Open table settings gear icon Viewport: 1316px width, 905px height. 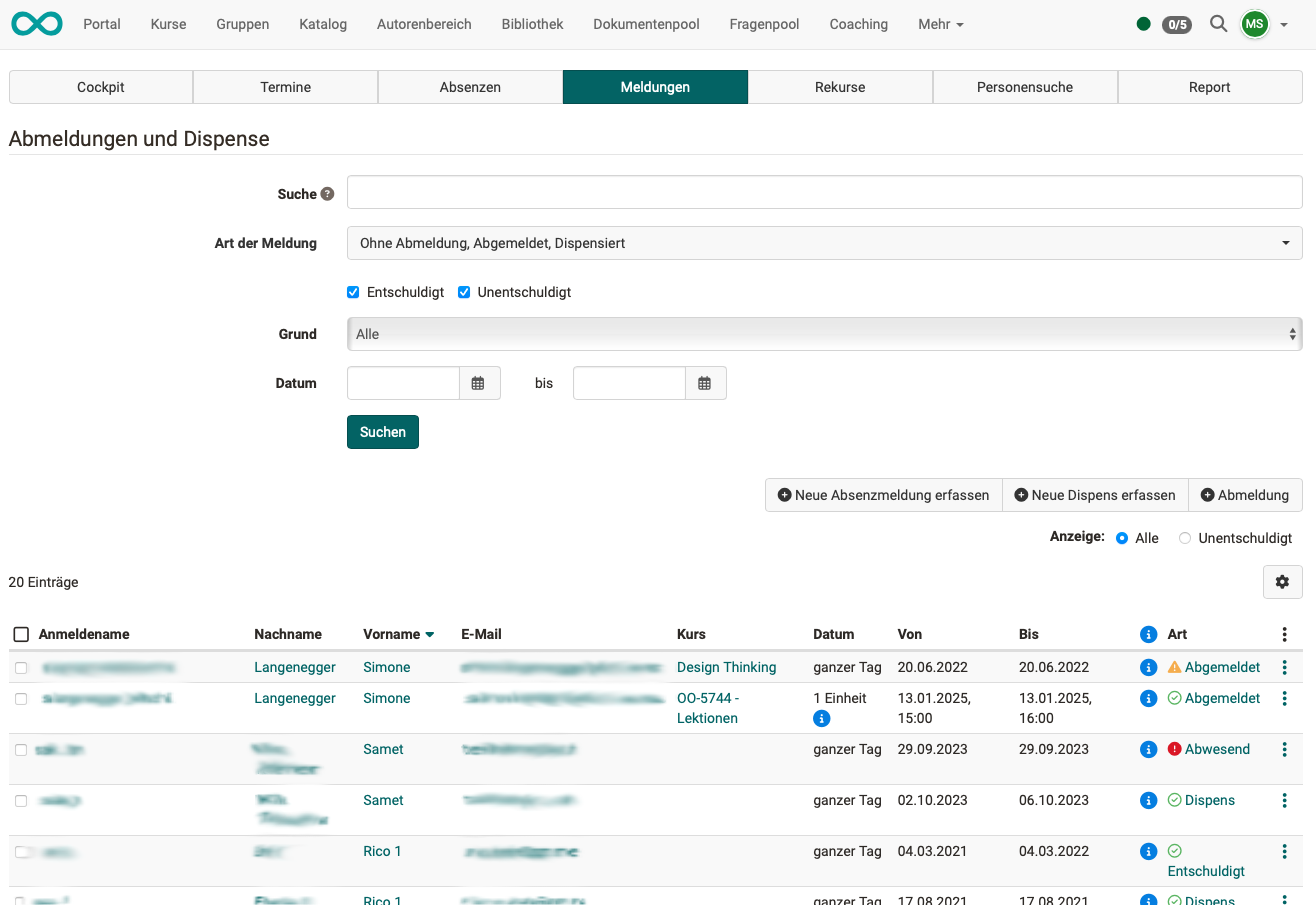1282,582
